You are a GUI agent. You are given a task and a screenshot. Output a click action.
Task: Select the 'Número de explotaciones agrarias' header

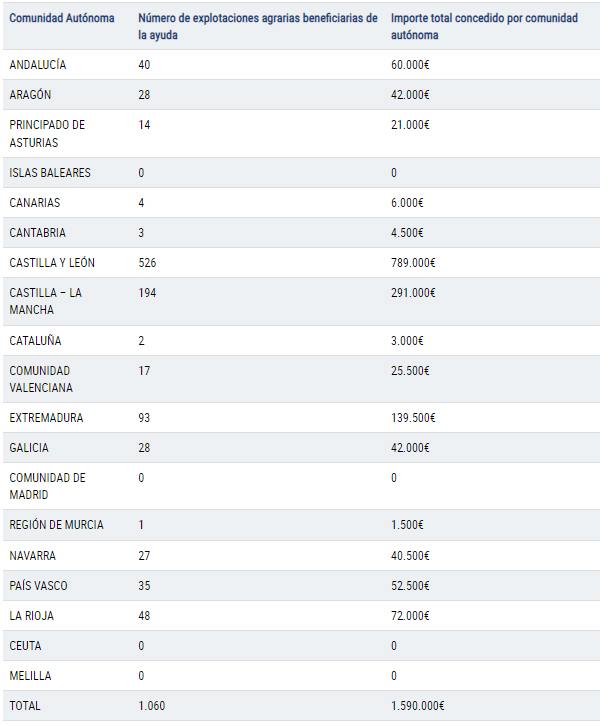point(257,26)
